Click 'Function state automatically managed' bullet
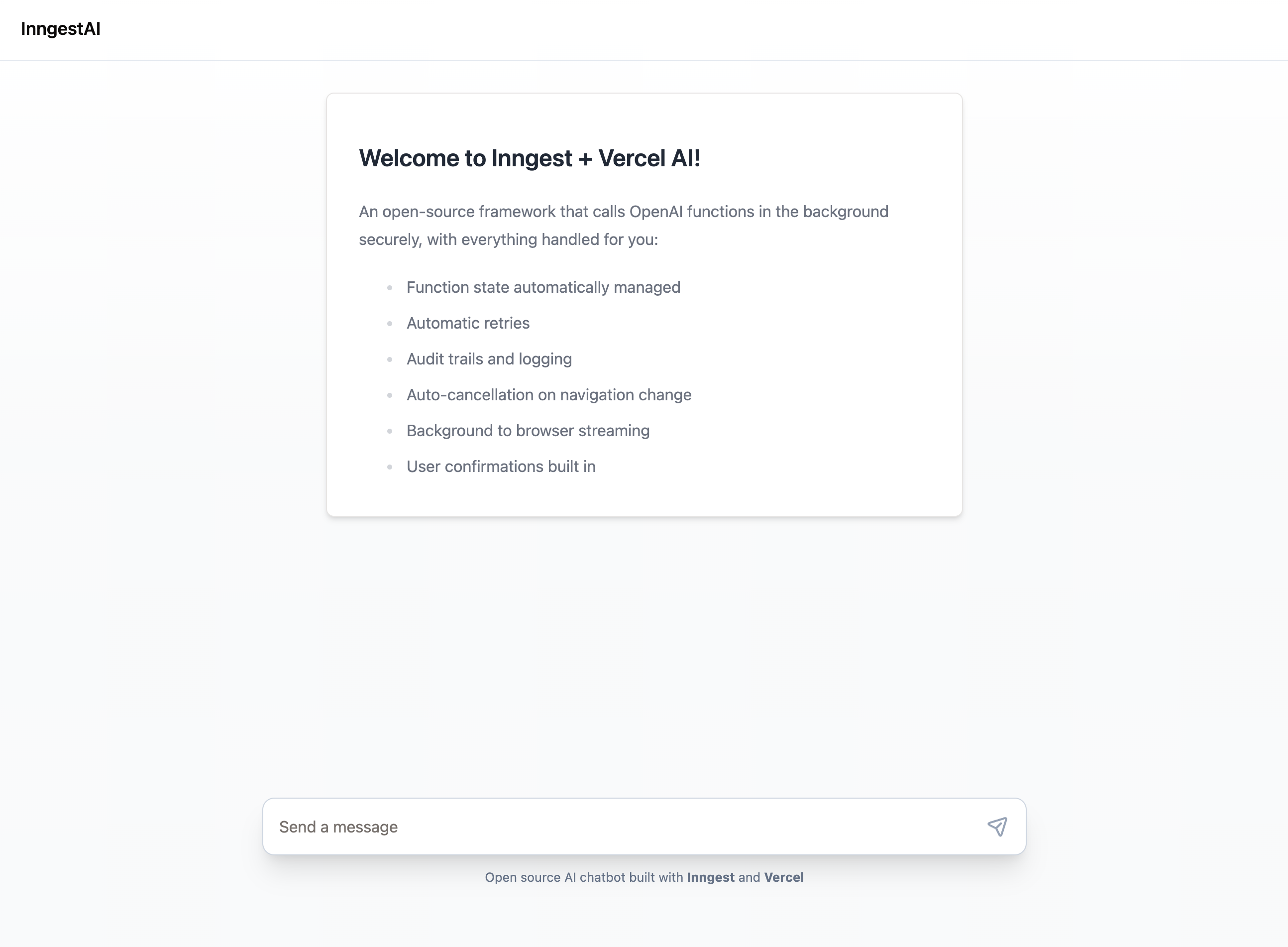 [543, 287]
